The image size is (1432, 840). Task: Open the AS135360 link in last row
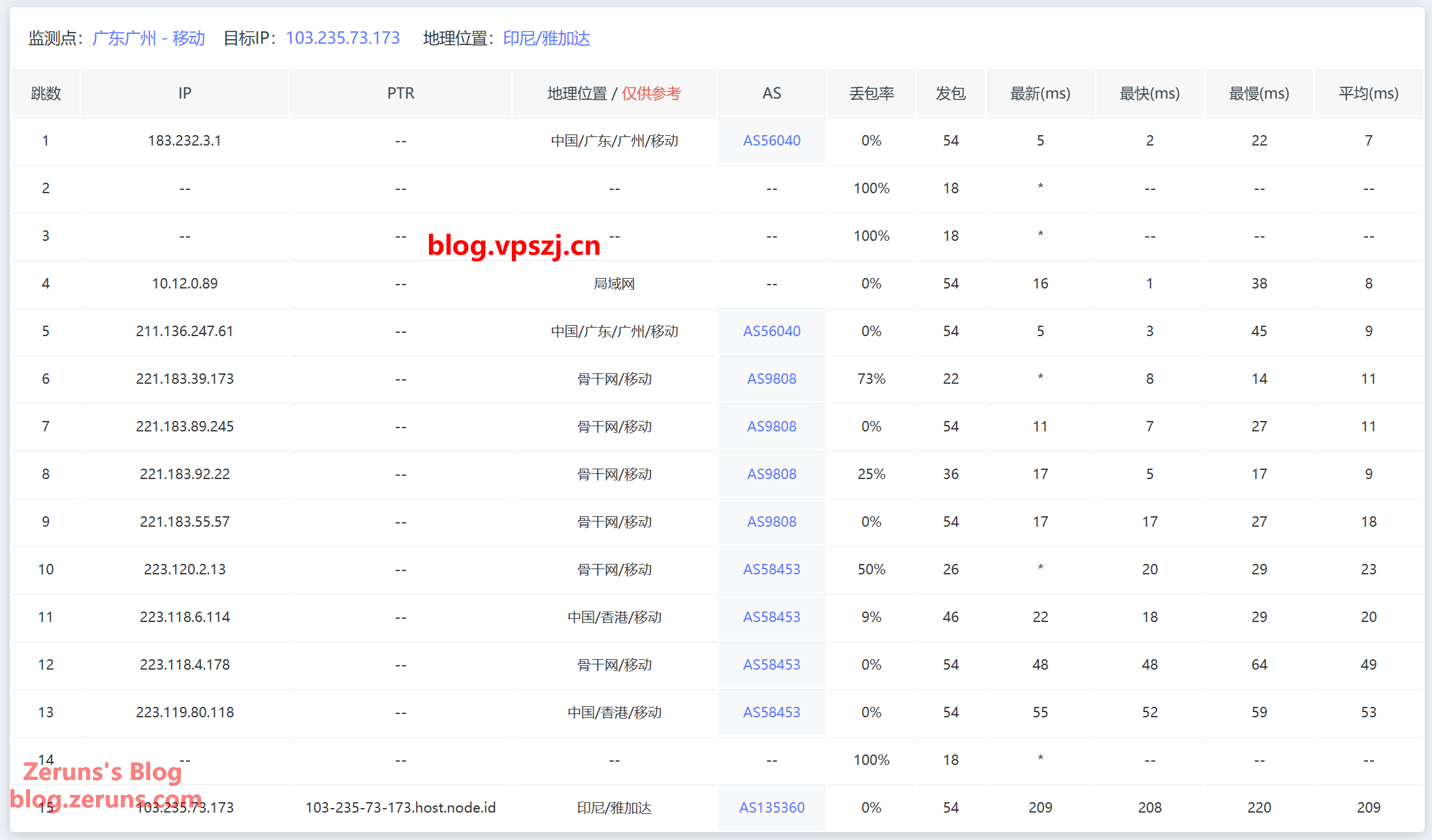pyautogui.click(x=771, y=807)
